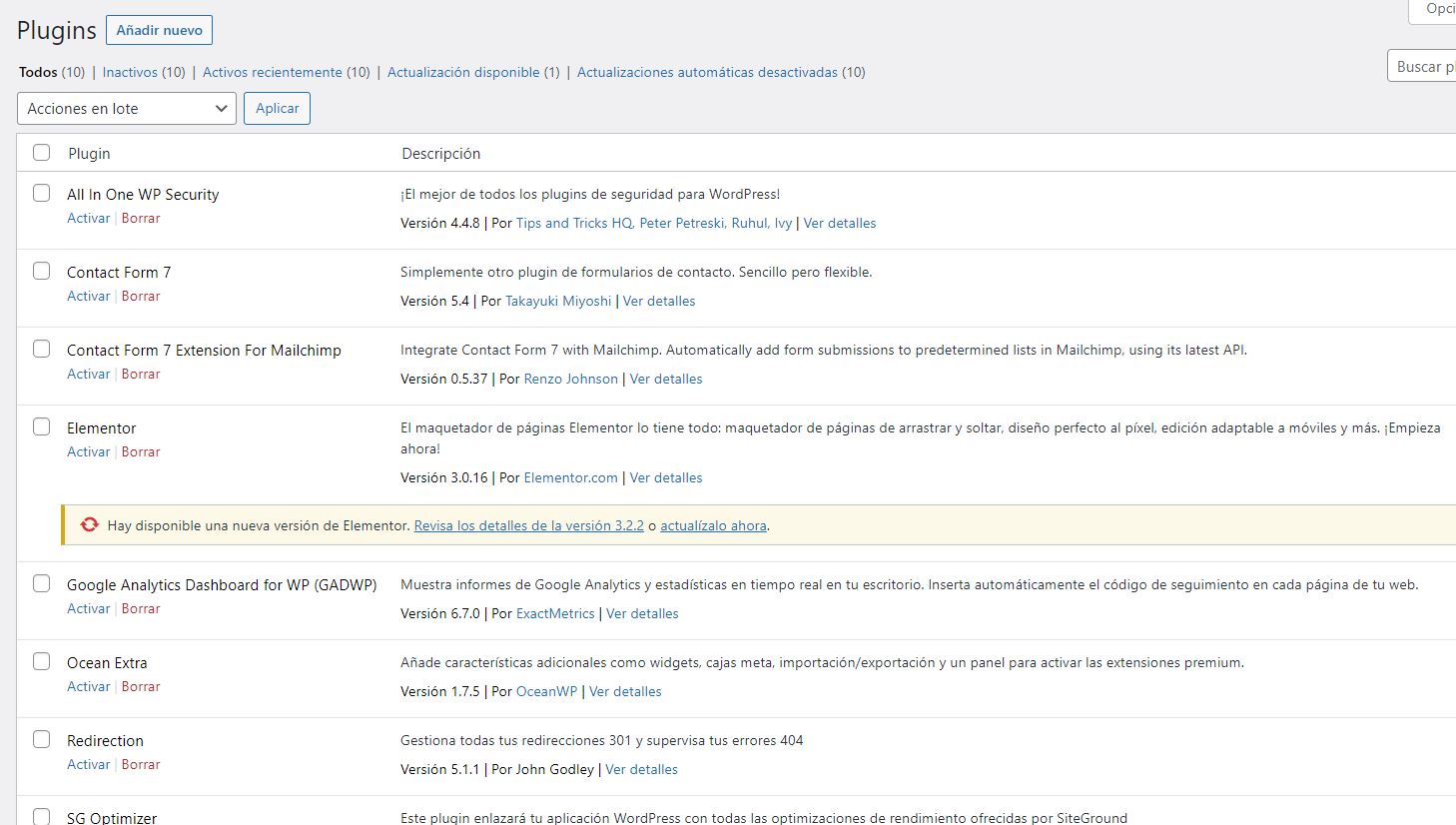The height and width of the screenshot is (825, 1456).
Task: Check the Elementor plugin checkbox
Action: point(41,426)
